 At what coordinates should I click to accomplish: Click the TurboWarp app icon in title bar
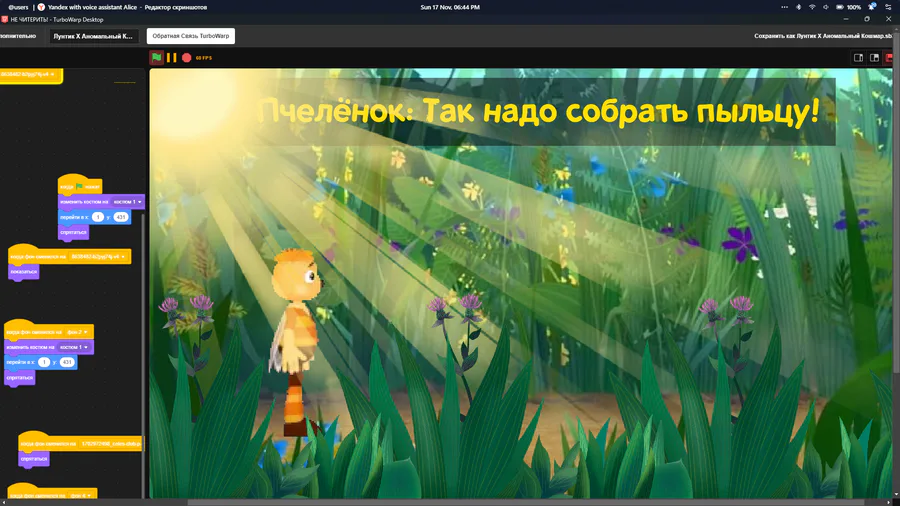[5, 20]
